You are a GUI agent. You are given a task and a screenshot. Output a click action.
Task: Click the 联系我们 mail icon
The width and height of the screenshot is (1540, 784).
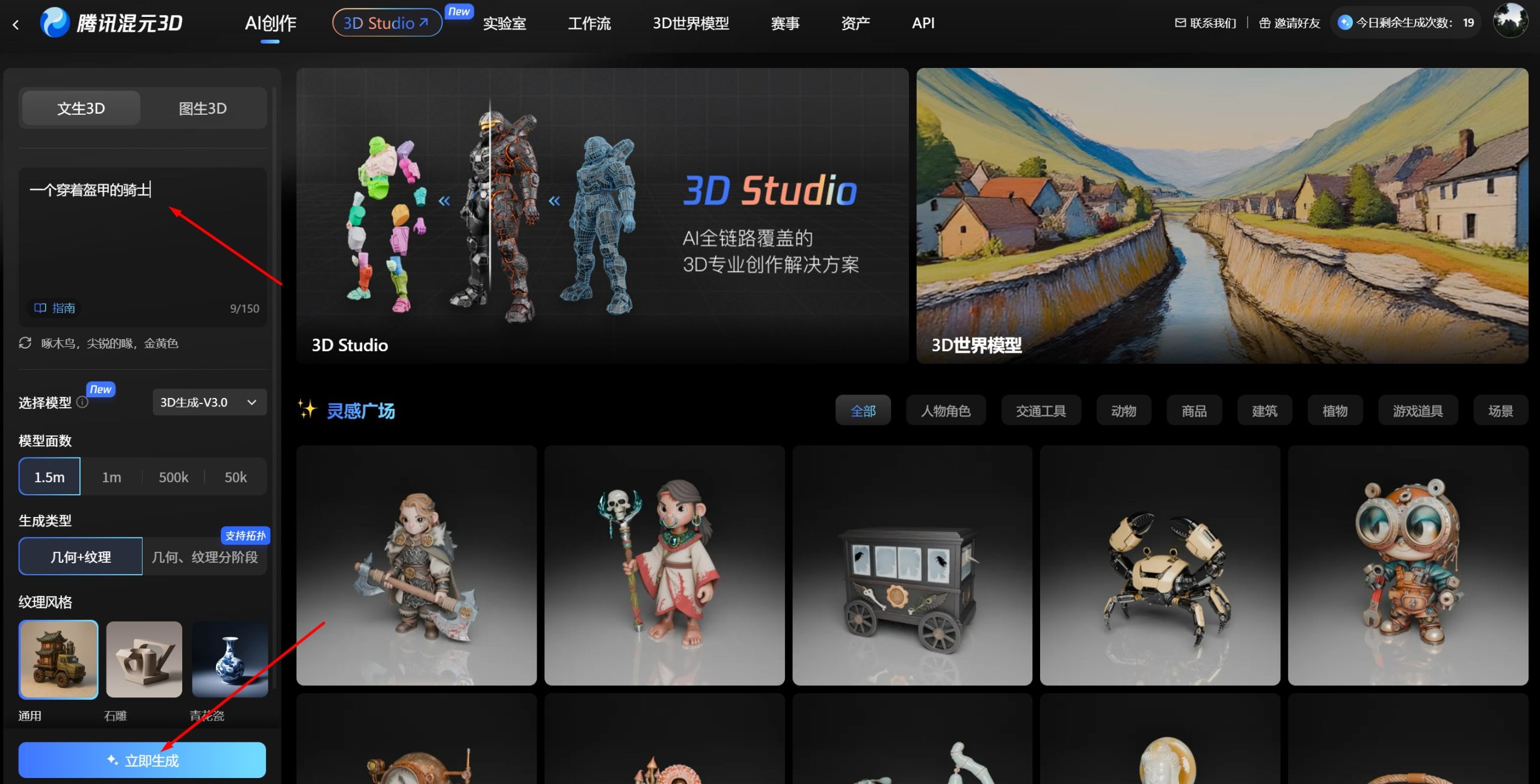tap(1180, 23)
